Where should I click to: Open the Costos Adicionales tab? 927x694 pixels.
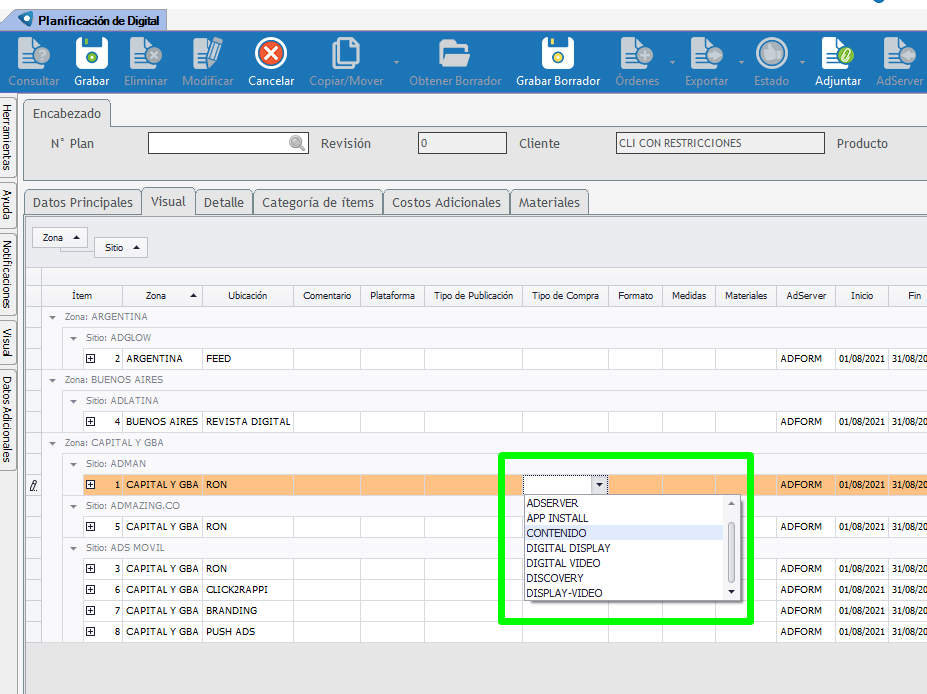point(446,202)
